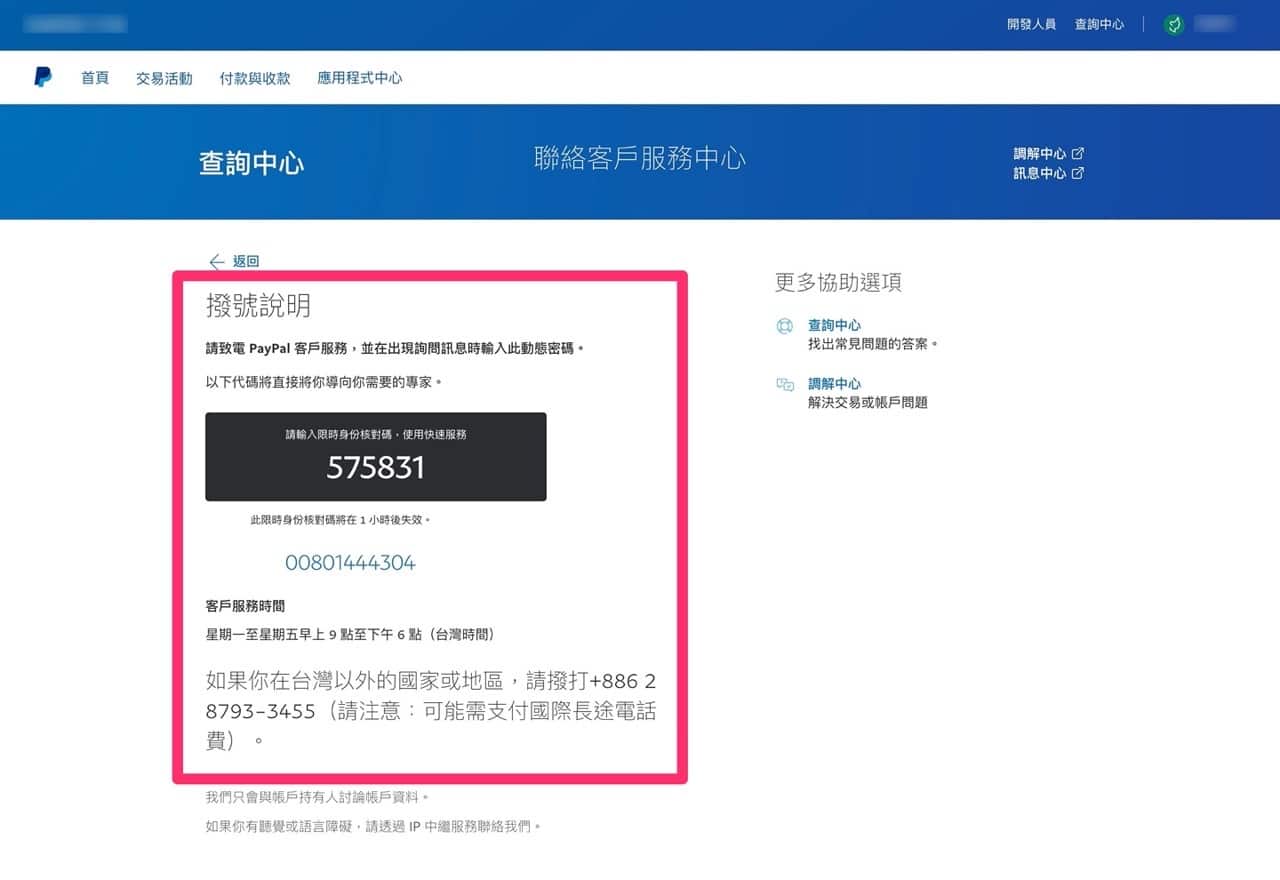The image size is (1280, 880).
Task: Click the blurred username beside the avatar
Action: coord(1214,24)
